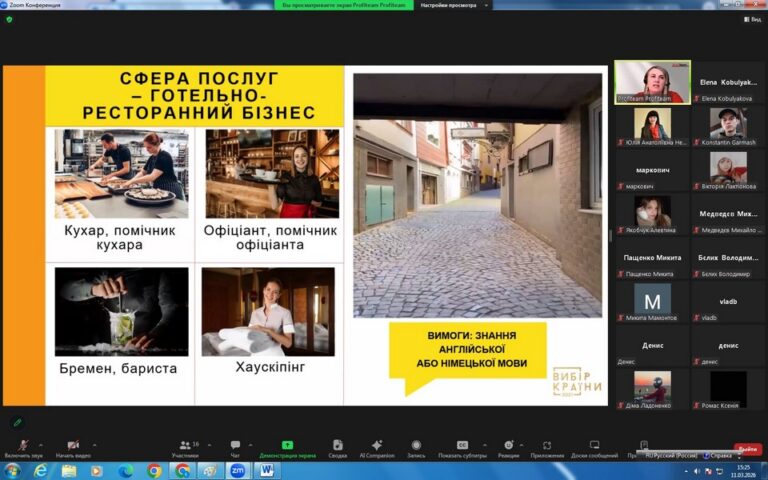The height and width of the screenshot is (480, 768).
Task: Open Реакции reactions menu
Action: pyautogui.click(x=508, y=446)
